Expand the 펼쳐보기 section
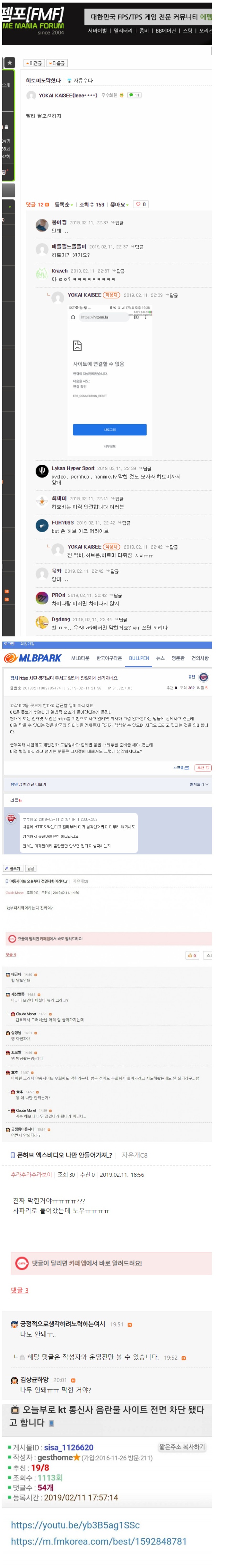 point(199,785)
